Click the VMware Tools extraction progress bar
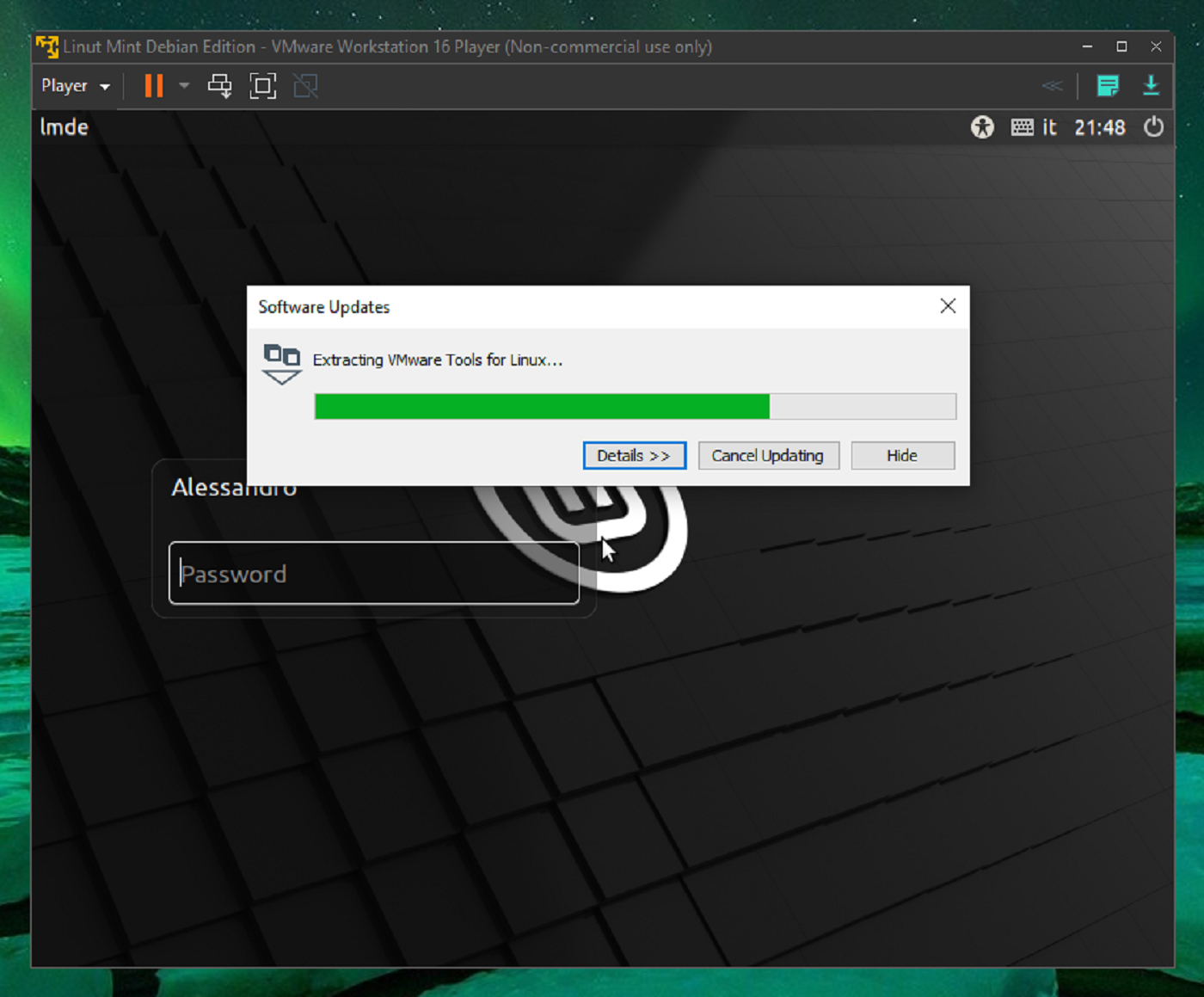Viewport: 1204px width, 997px height. [x=634, y=406]
